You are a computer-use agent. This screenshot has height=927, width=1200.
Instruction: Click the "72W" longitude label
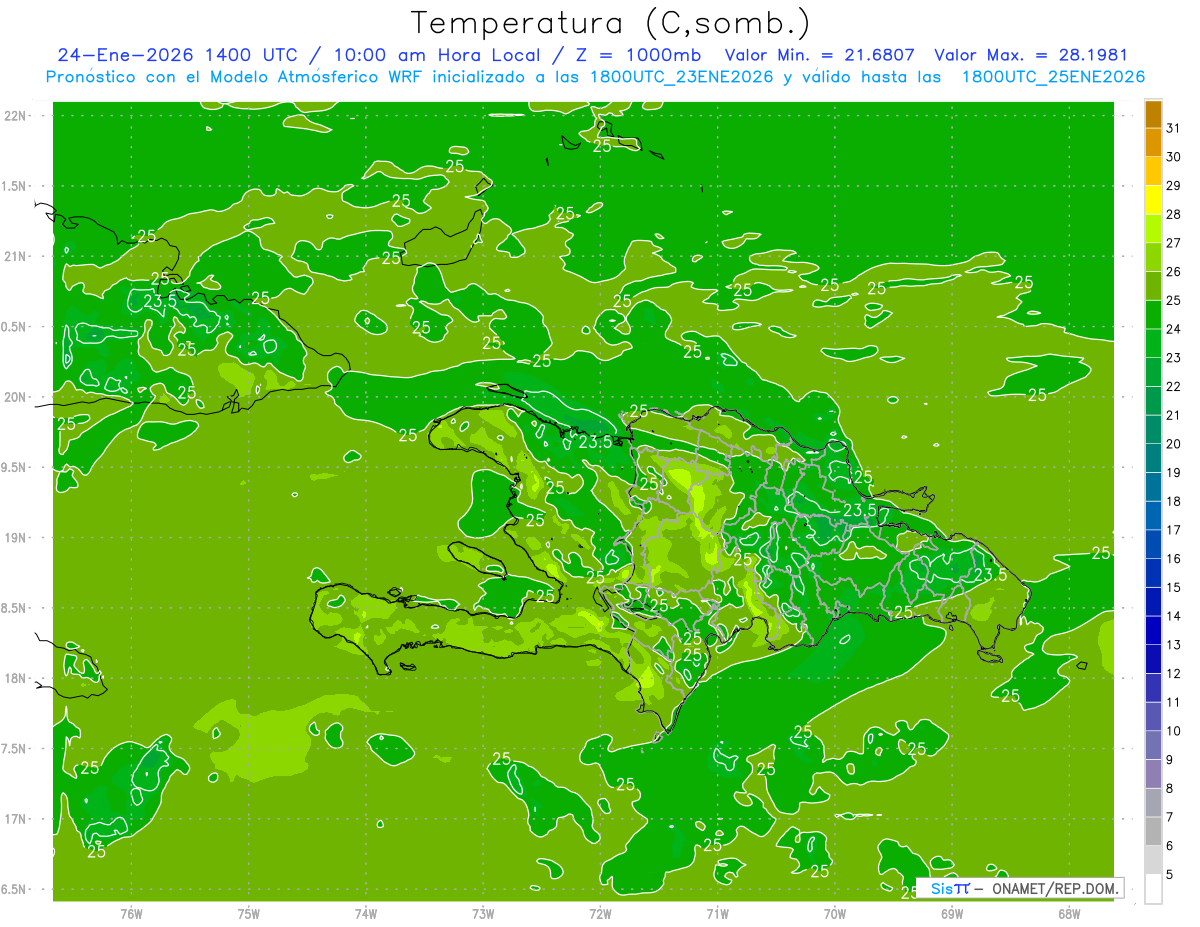600,913
